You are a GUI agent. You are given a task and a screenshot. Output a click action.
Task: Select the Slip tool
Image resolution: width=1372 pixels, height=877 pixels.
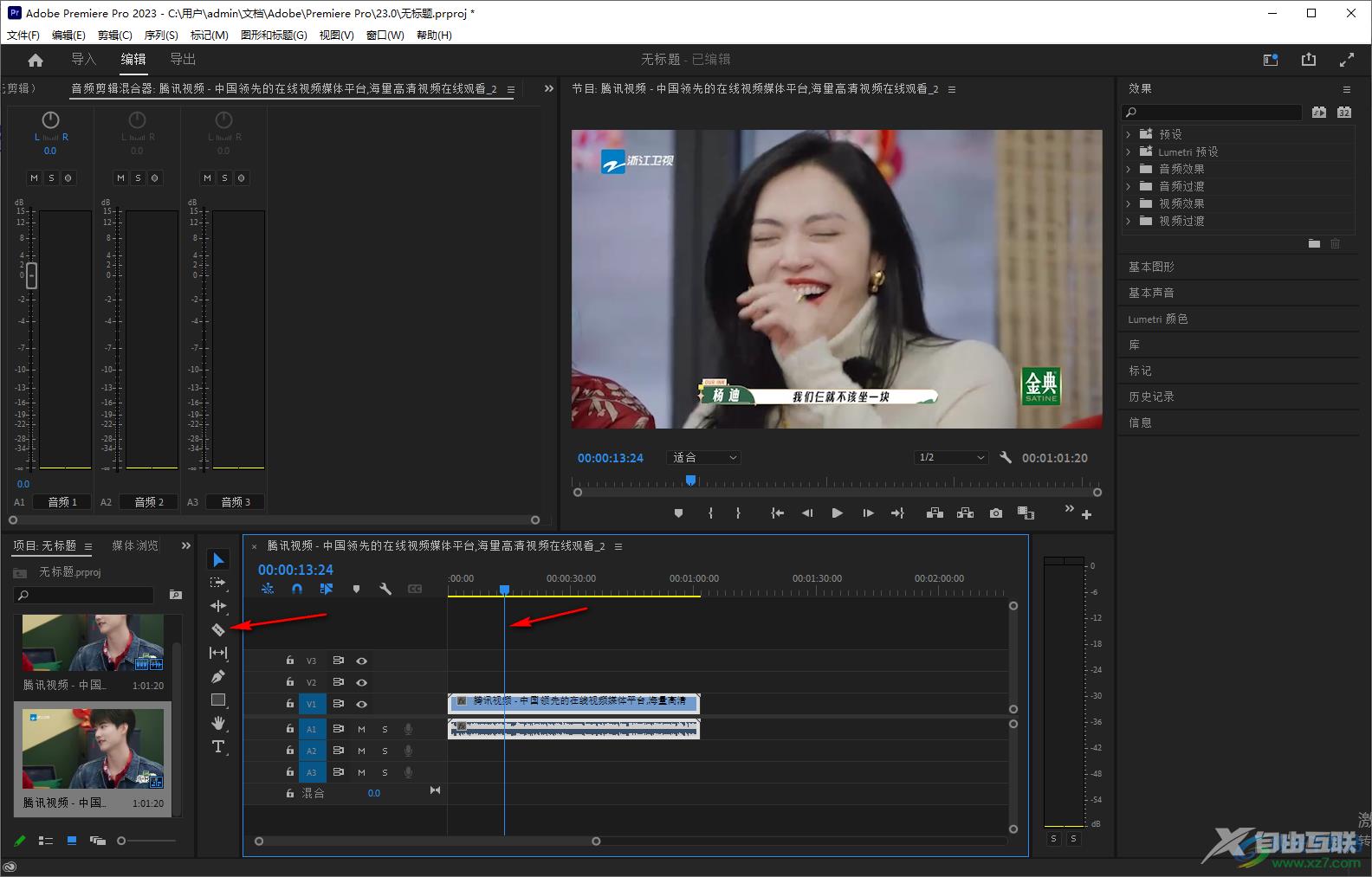tap(218, 653)
